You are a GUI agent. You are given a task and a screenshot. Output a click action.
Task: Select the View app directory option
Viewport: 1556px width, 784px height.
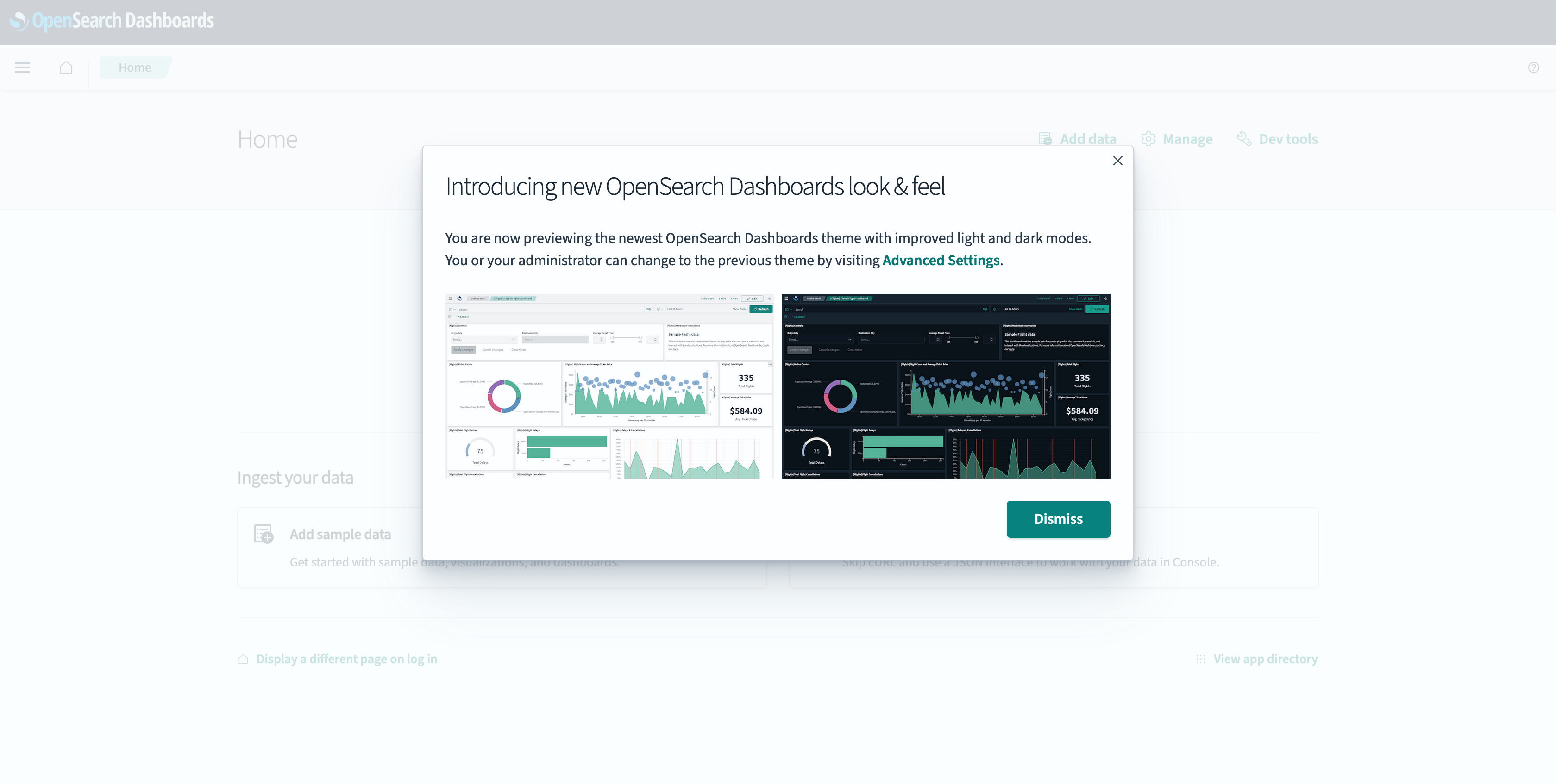[x=1265, y=658]
